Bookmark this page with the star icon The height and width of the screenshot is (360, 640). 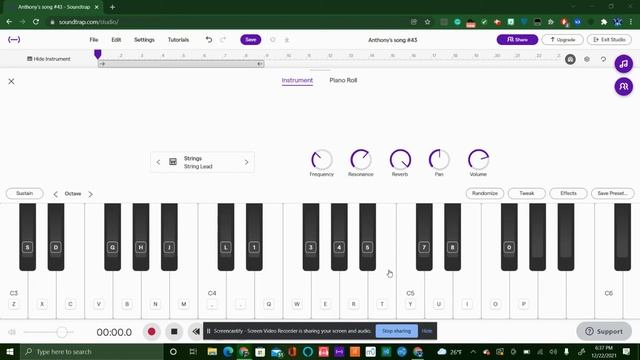(x=427, y=22)
